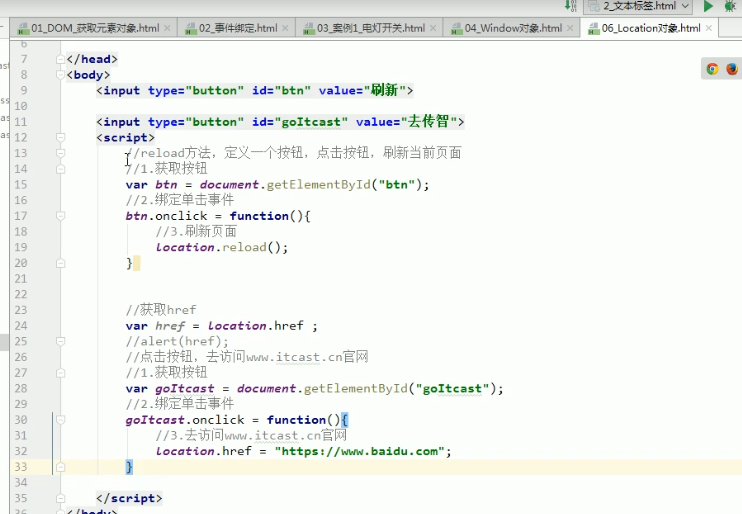Click HTML file icon on 06_Location tab
The image size is (742, 514).
[593, 29]
